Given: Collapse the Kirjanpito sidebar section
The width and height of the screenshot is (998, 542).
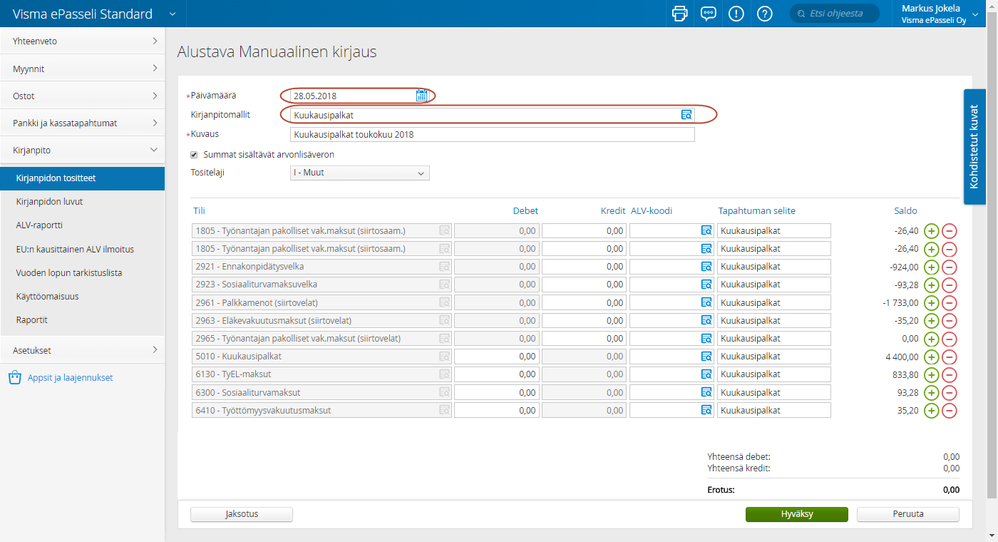Looking at the screenshot, I should [x=82, y=150].
